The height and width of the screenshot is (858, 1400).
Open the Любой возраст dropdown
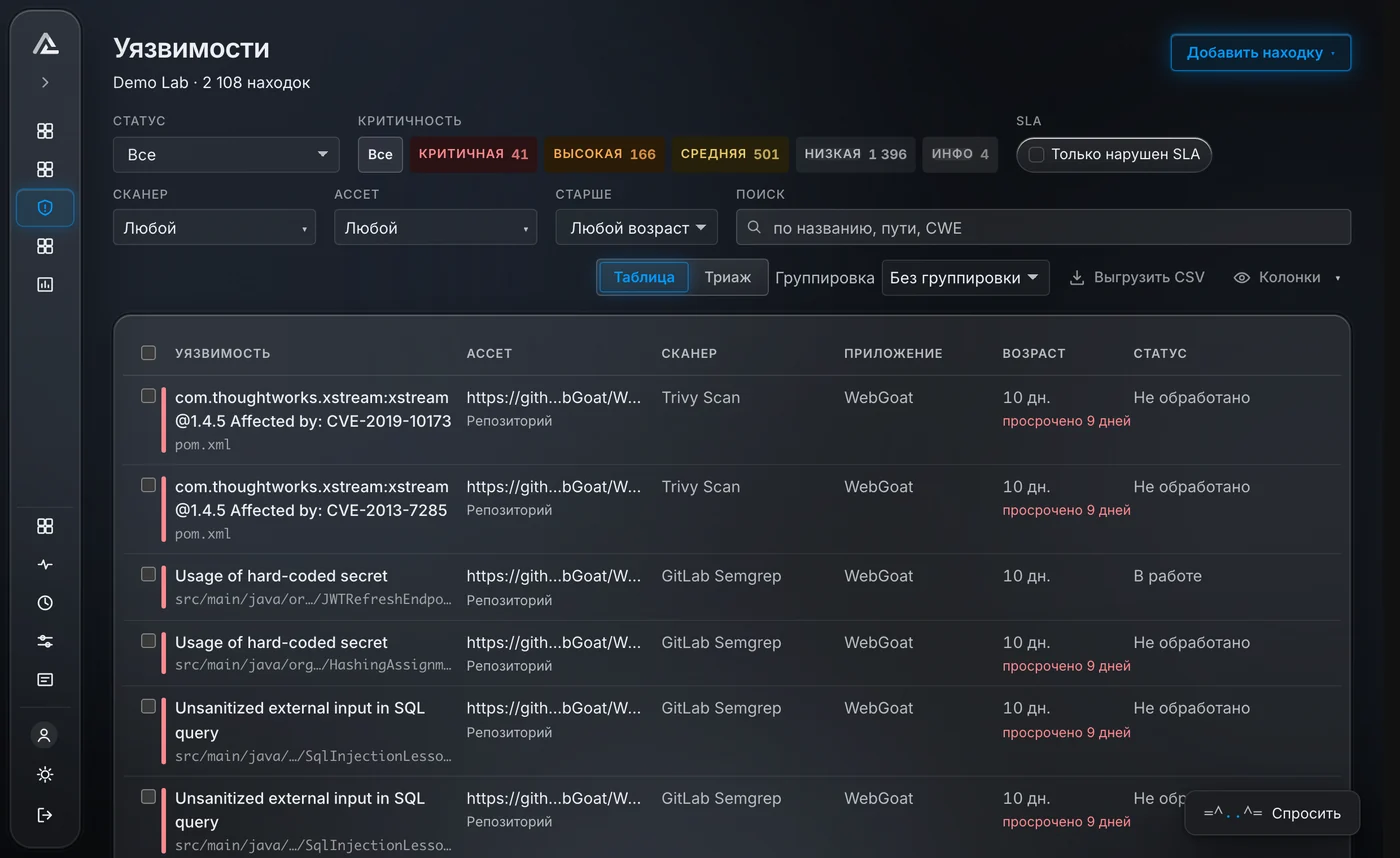637,228
